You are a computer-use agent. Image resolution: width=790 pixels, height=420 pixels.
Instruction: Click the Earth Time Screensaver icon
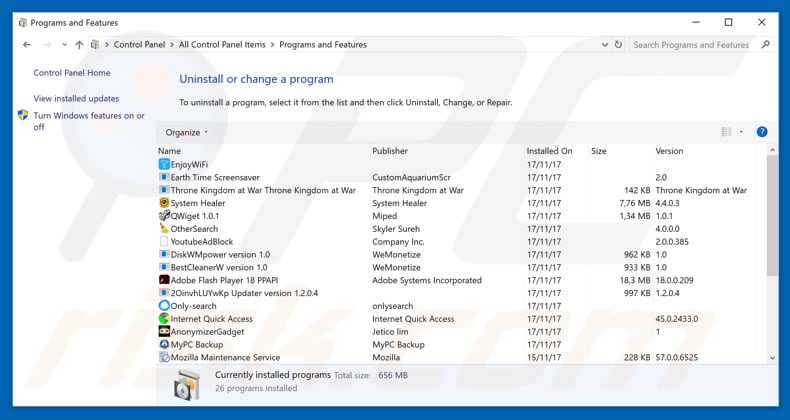point(164,177)
